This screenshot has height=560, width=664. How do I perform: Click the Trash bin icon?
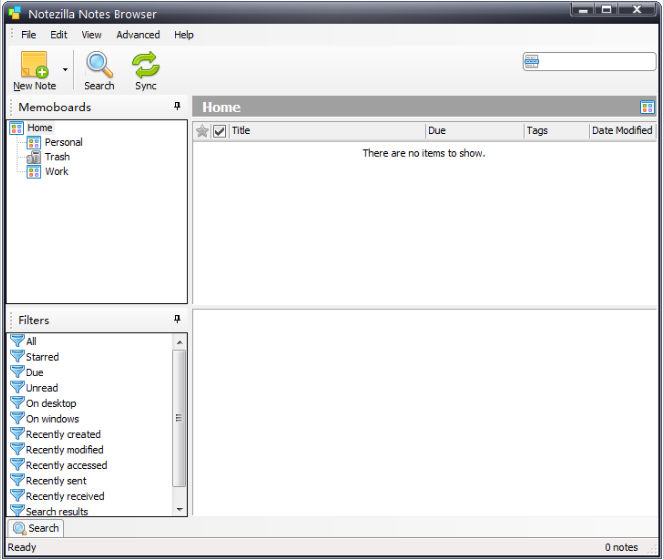[34, 157]
